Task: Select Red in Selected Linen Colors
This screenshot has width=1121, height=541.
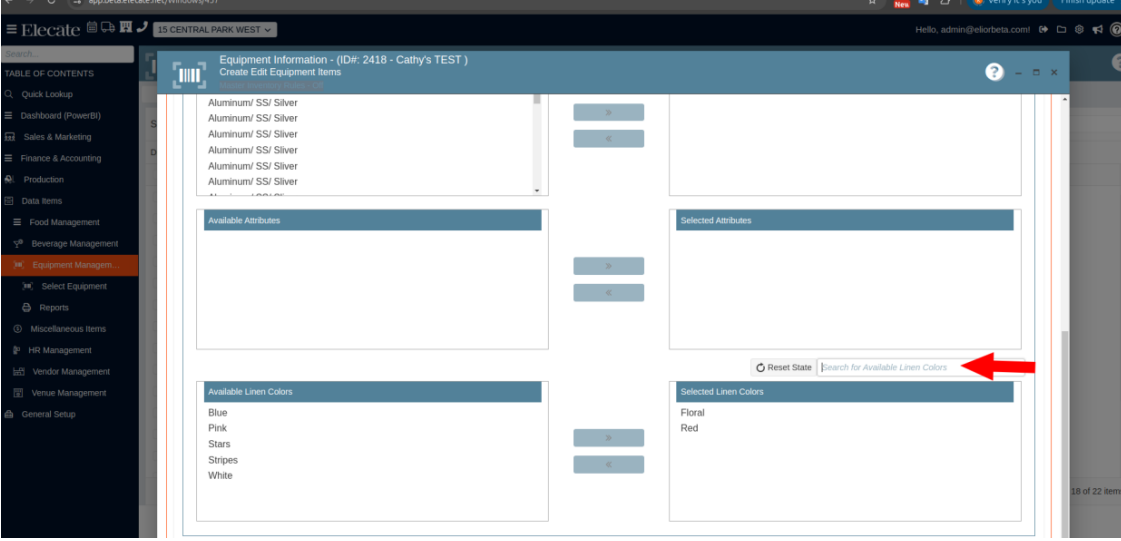Action: (689, 428)
